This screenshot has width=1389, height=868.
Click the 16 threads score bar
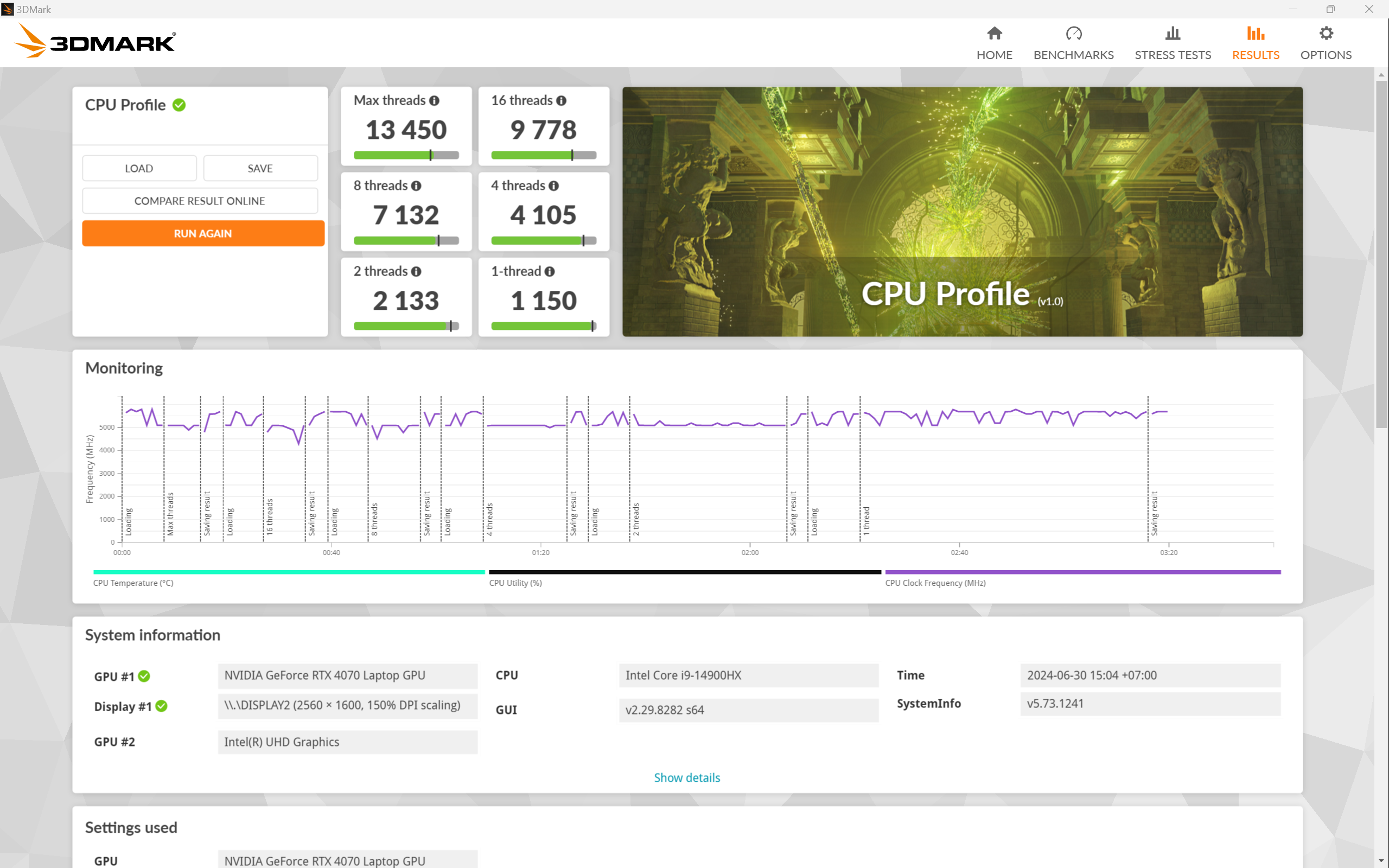coord(544,155)
